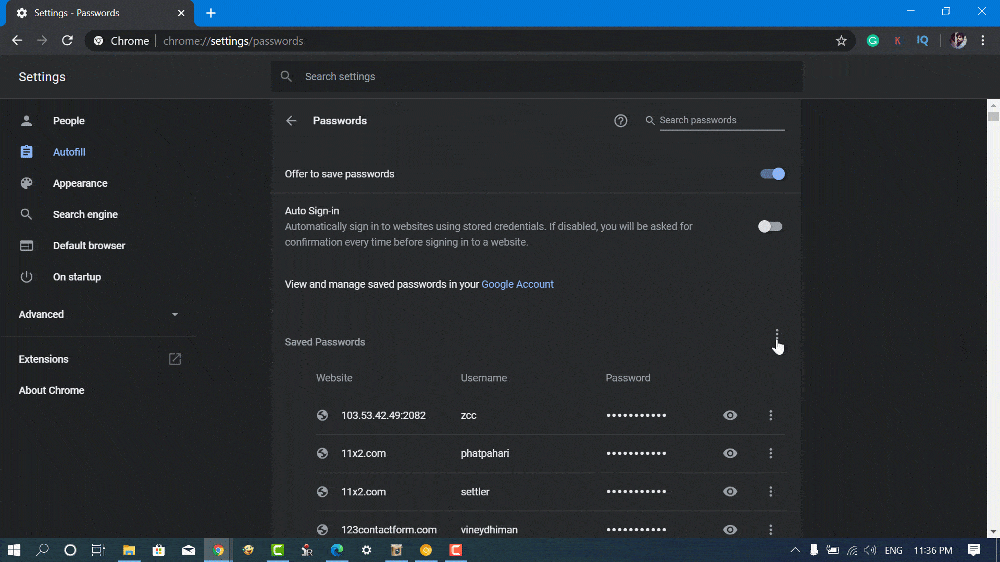Open Cortana from the taskbar

tap(70, 550)
